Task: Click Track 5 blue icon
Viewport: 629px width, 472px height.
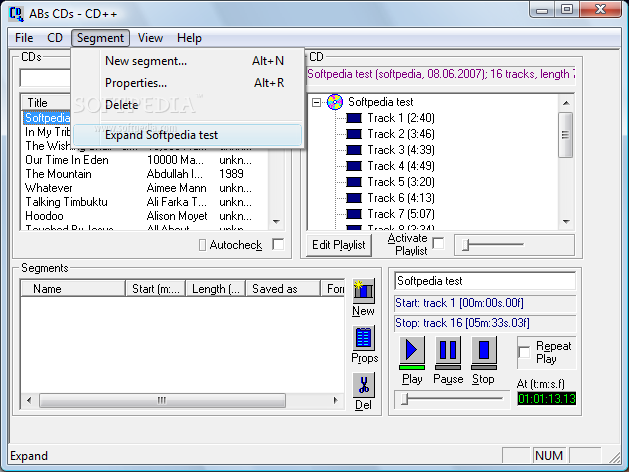Action: pyautogui.click(x=354, y=182)
